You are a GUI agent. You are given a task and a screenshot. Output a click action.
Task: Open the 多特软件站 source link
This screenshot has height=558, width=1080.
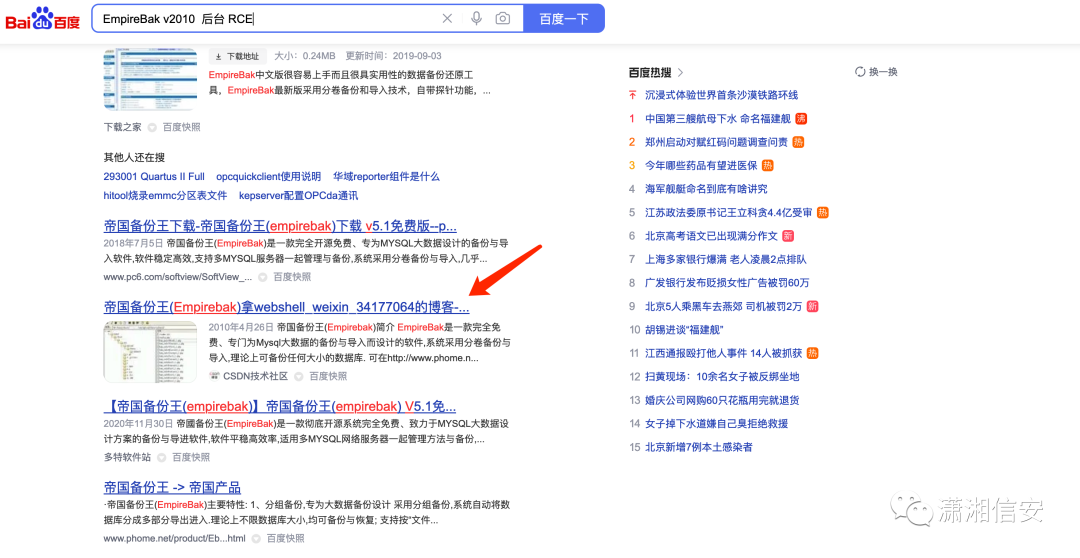pyautogui.click(x=127, y=457)
